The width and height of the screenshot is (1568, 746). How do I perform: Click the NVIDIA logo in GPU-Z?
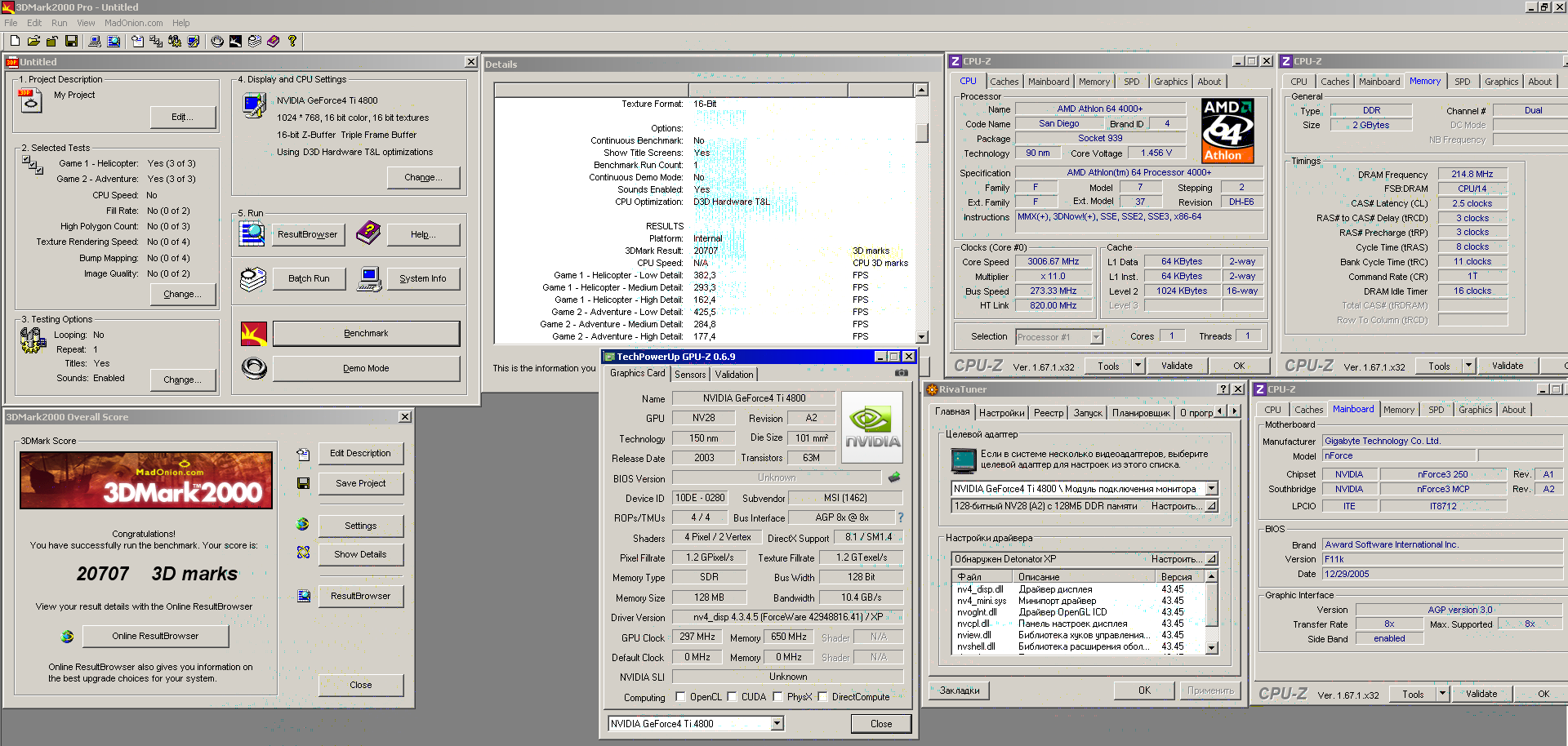pyautogui.click(x=871, y=429)
